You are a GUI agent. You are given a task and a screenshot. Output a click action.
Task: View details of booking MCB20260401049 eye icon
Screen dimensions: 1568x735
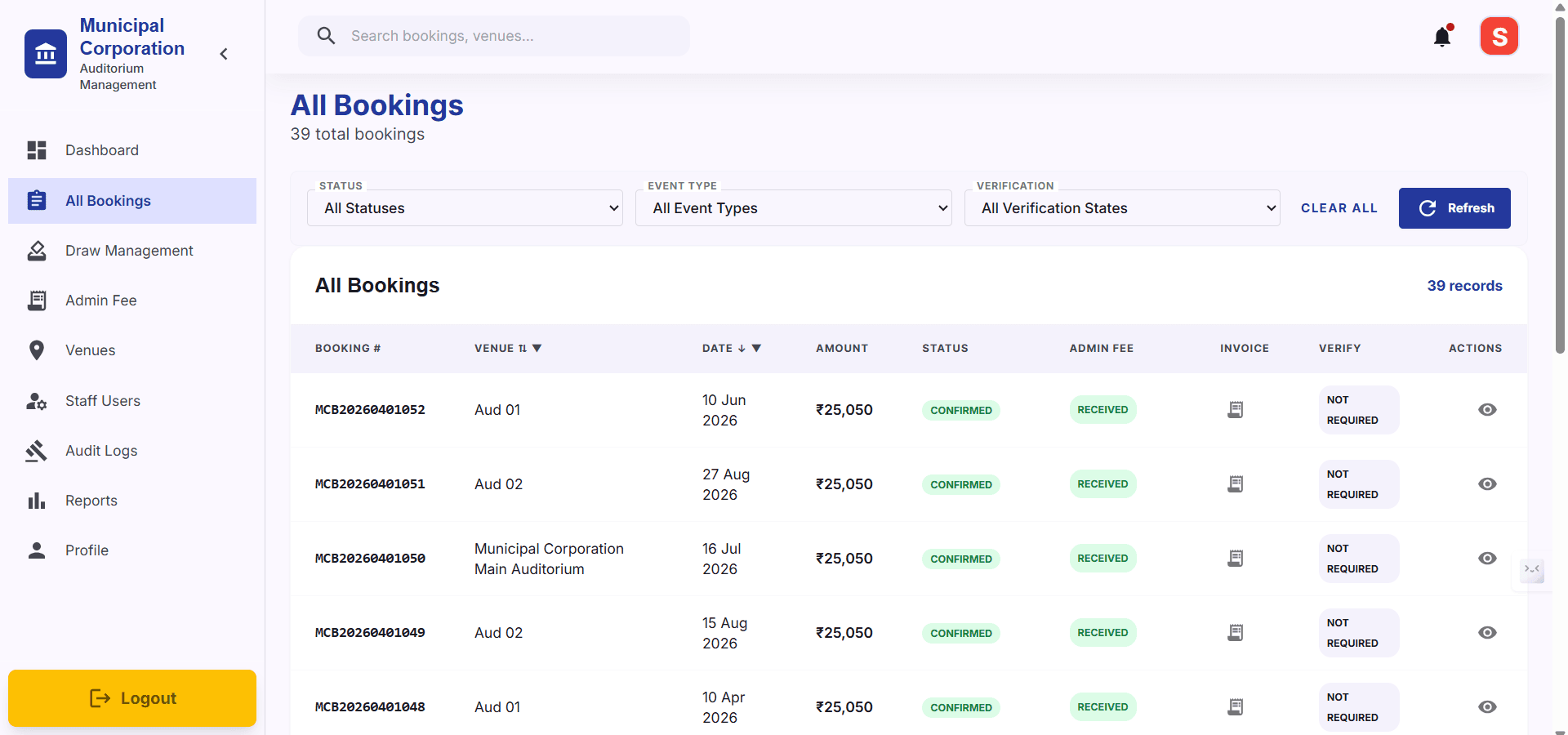tap(1487, 633)
